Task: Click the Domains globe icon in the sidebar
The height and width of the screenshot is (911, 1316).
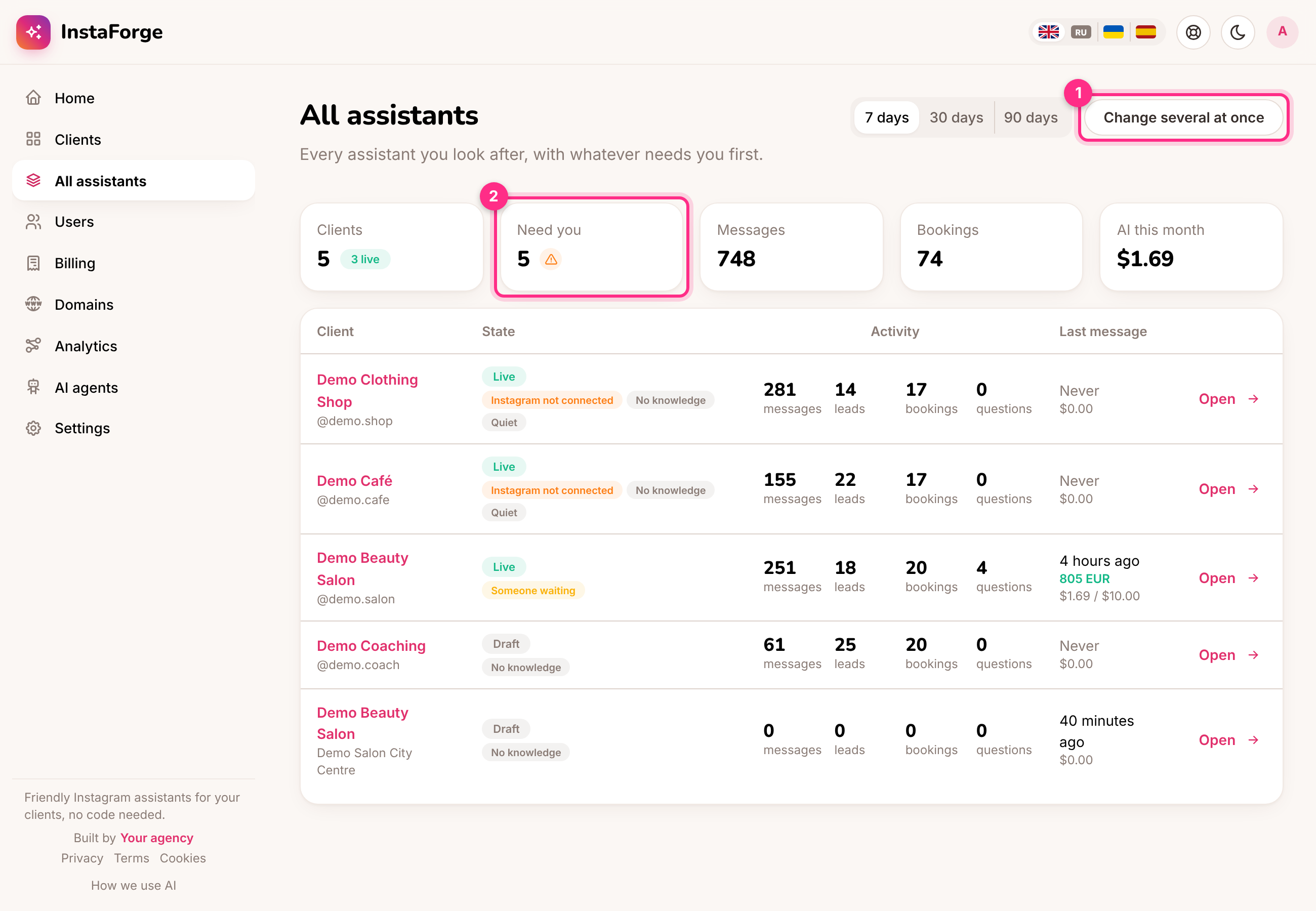Action: coord(33,304)
